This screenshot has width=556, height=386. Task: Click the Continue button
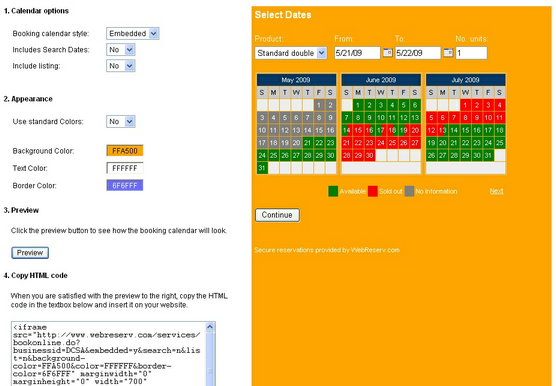277,215
